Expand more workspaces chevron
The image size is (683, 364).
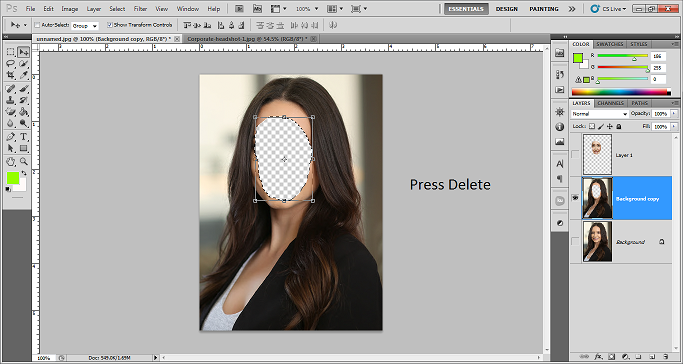click(x=572, y=9)
